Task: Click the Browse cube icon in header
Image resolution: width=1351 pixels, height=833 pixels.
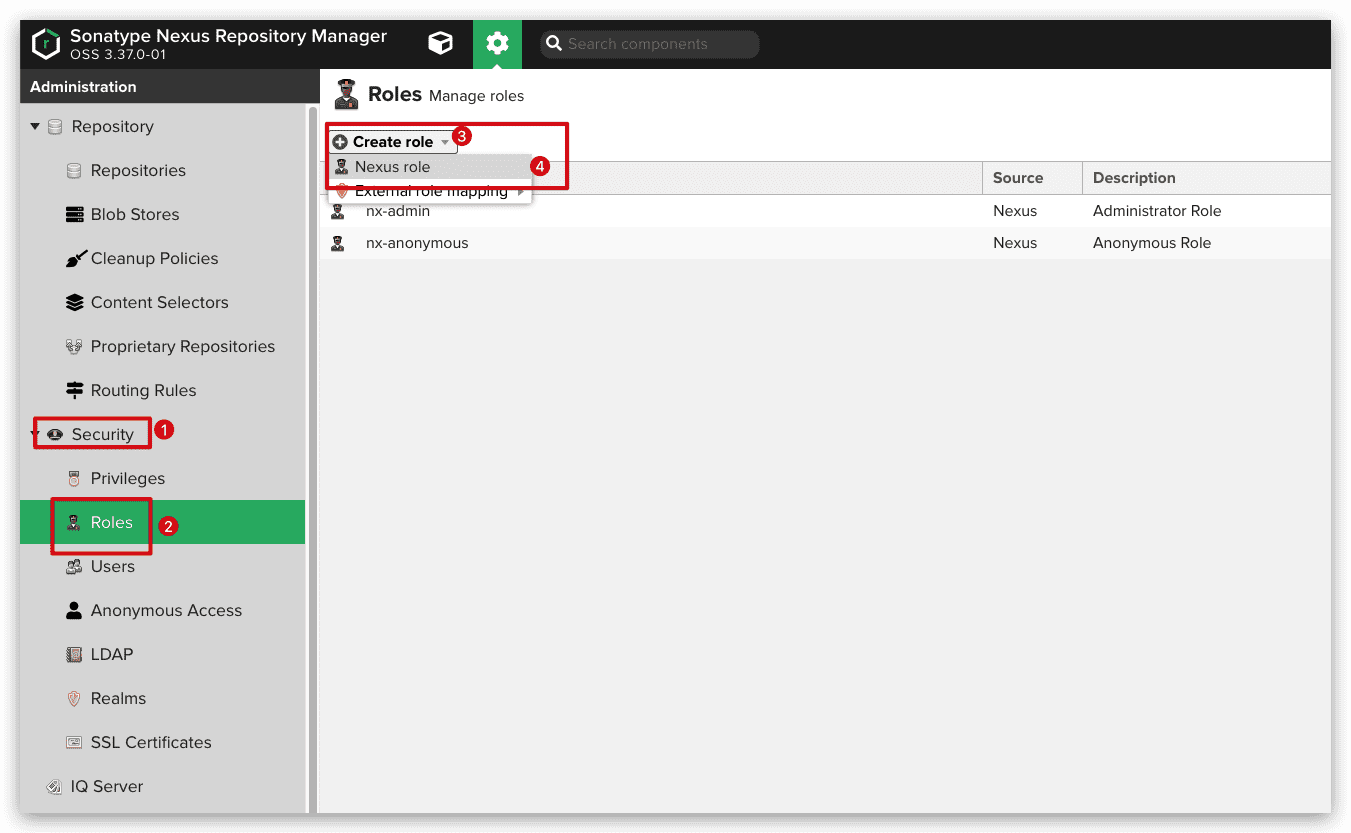Action: 440,43
